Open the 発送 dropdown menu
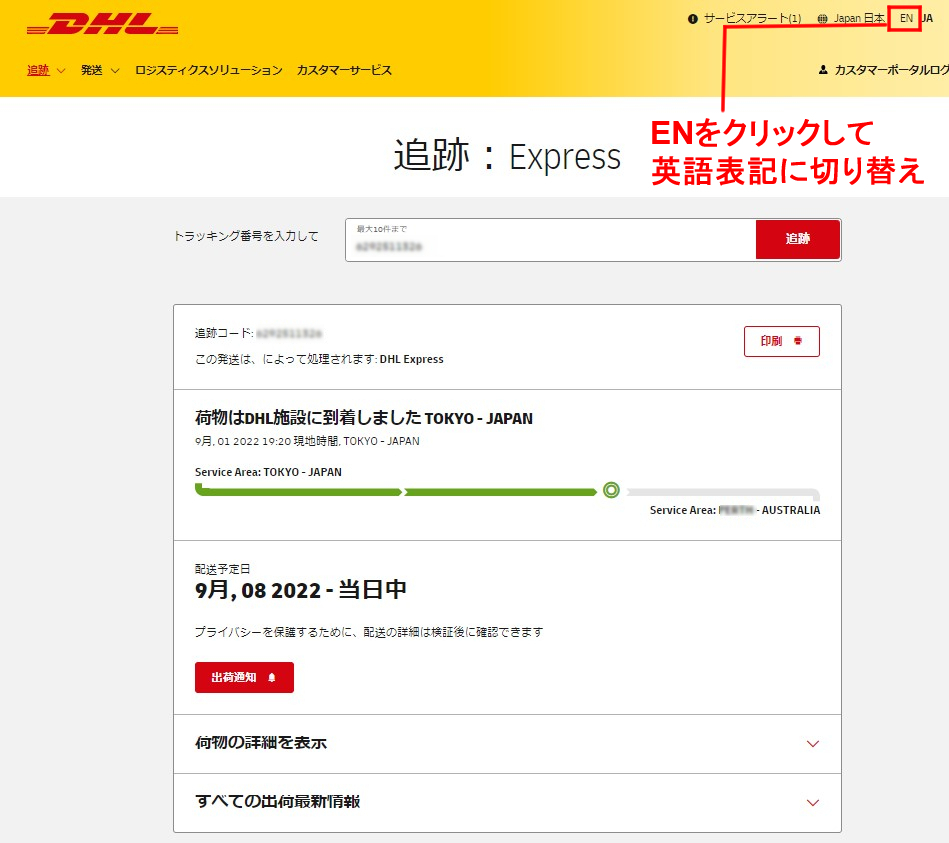The image size is (949, 843). [x=100, y=70]
